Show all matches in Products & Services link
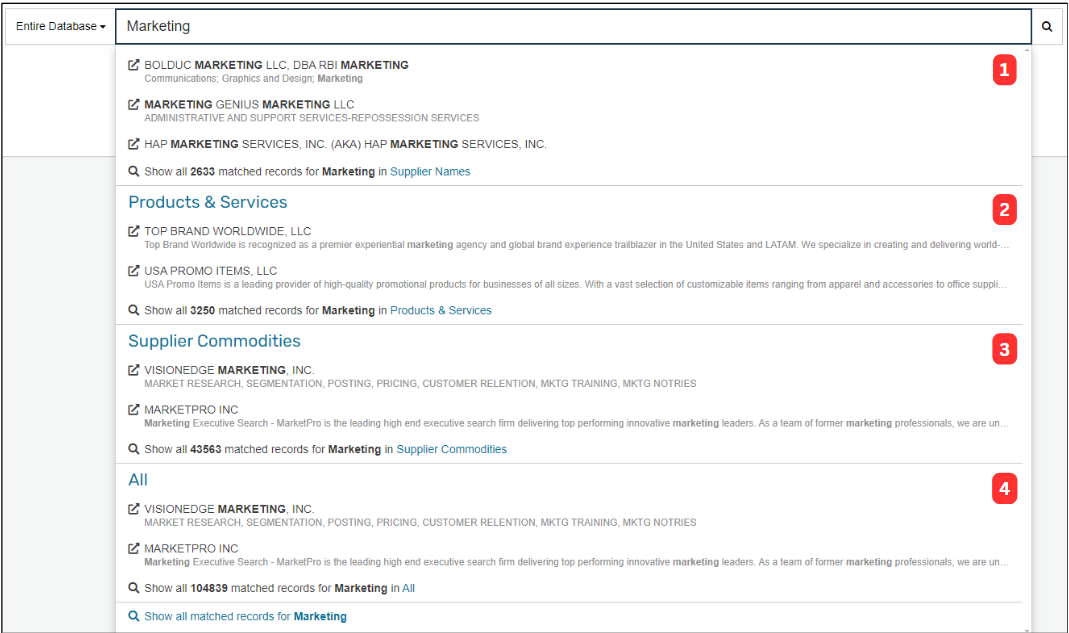The height and width of the screenshot is (633, 1069). tap(440, 310)
